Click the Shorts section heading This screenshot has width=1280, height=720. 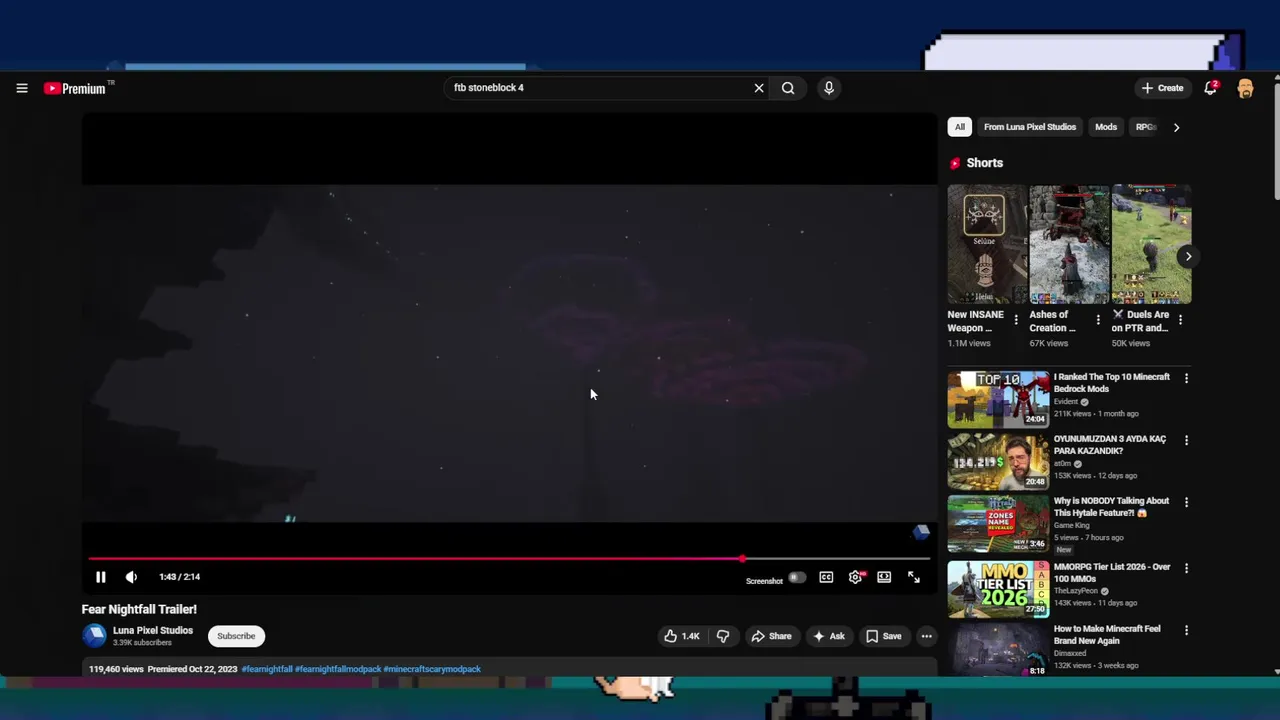pyautogui.click(x=985, y=163)
